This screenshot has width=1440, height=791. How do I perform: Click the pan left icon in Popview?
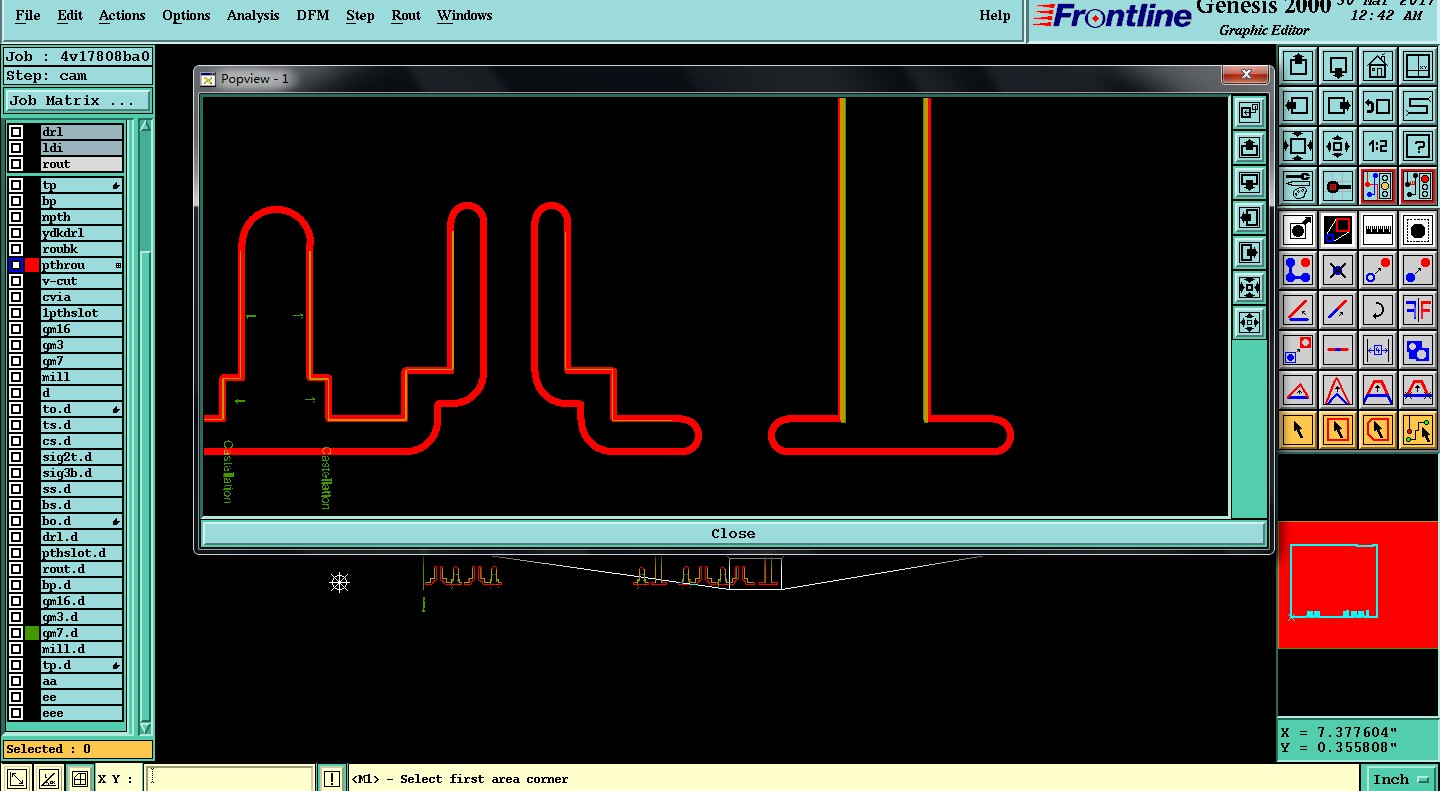1249,217
